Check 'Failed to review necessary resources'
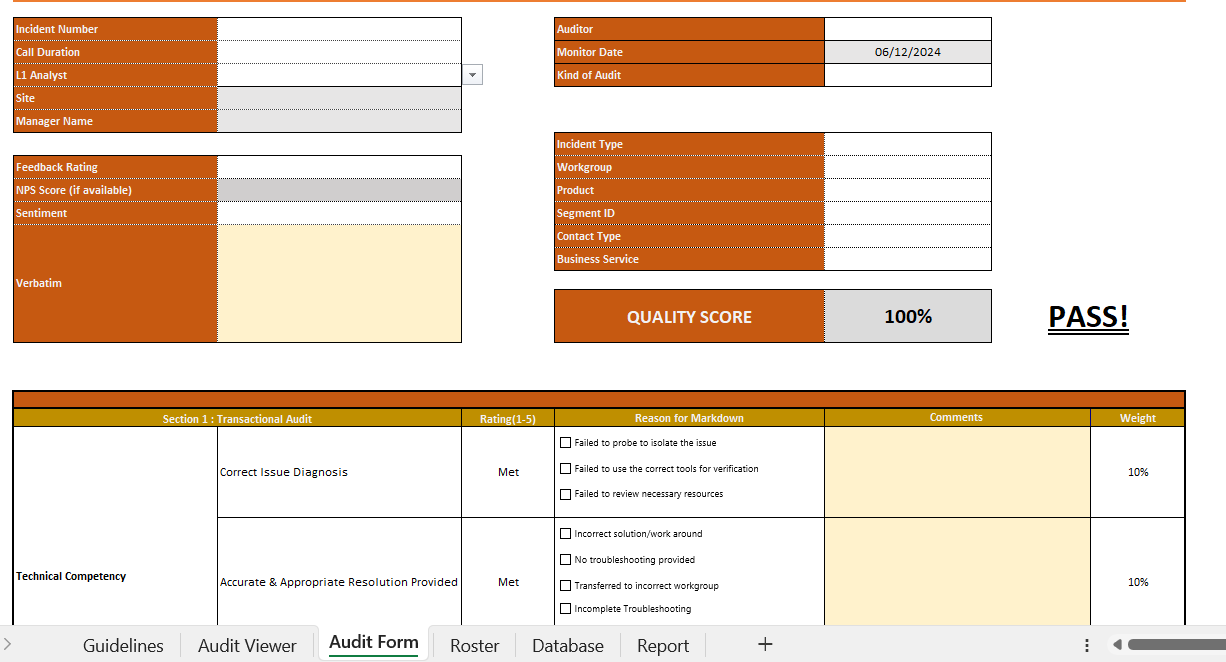The height and width of the screenshot is (662, 1226). click(566, 494)
